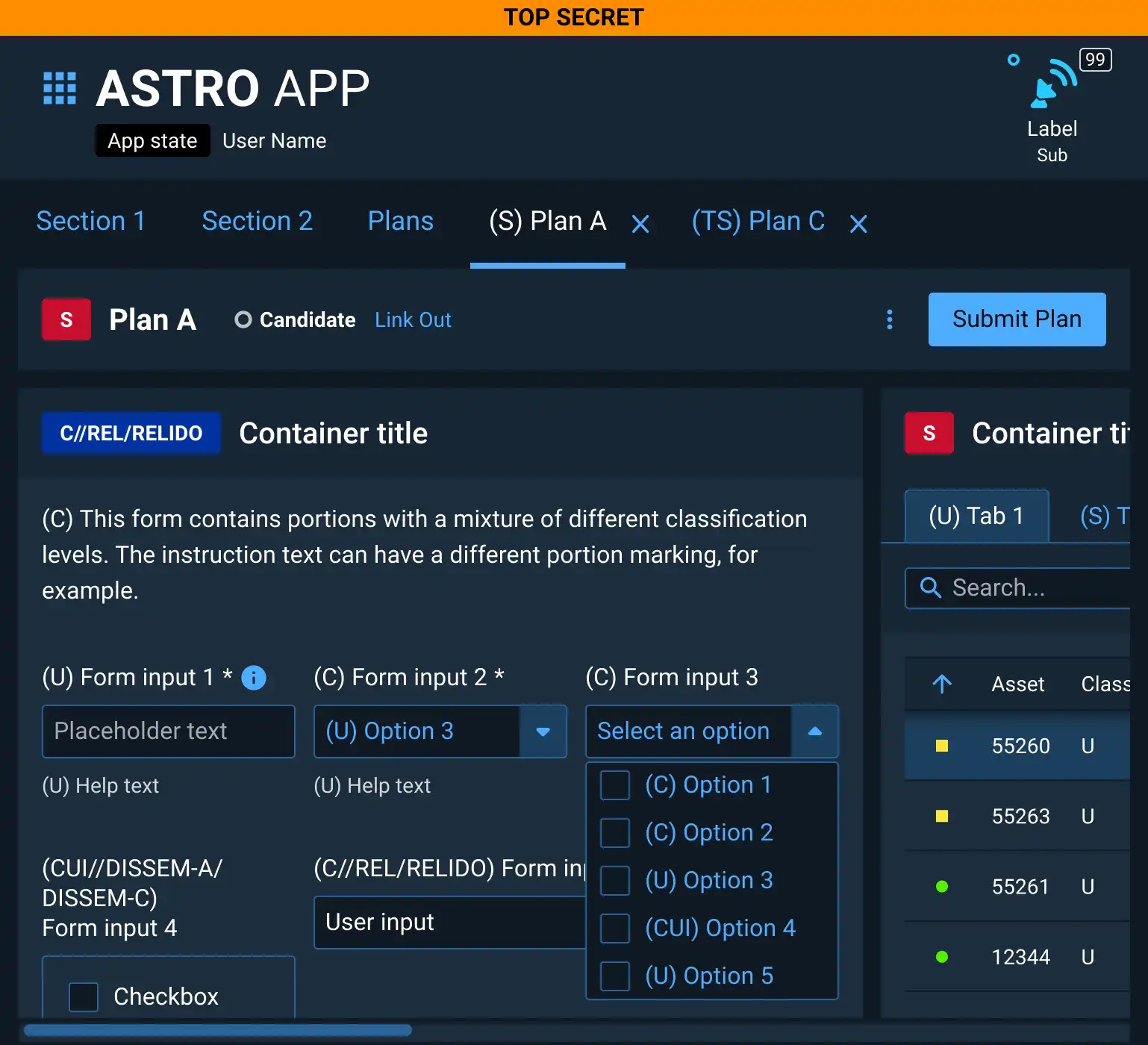Screen dimensions: 1148x1045
Task: Follow the Link Out link
Action: 413,319
